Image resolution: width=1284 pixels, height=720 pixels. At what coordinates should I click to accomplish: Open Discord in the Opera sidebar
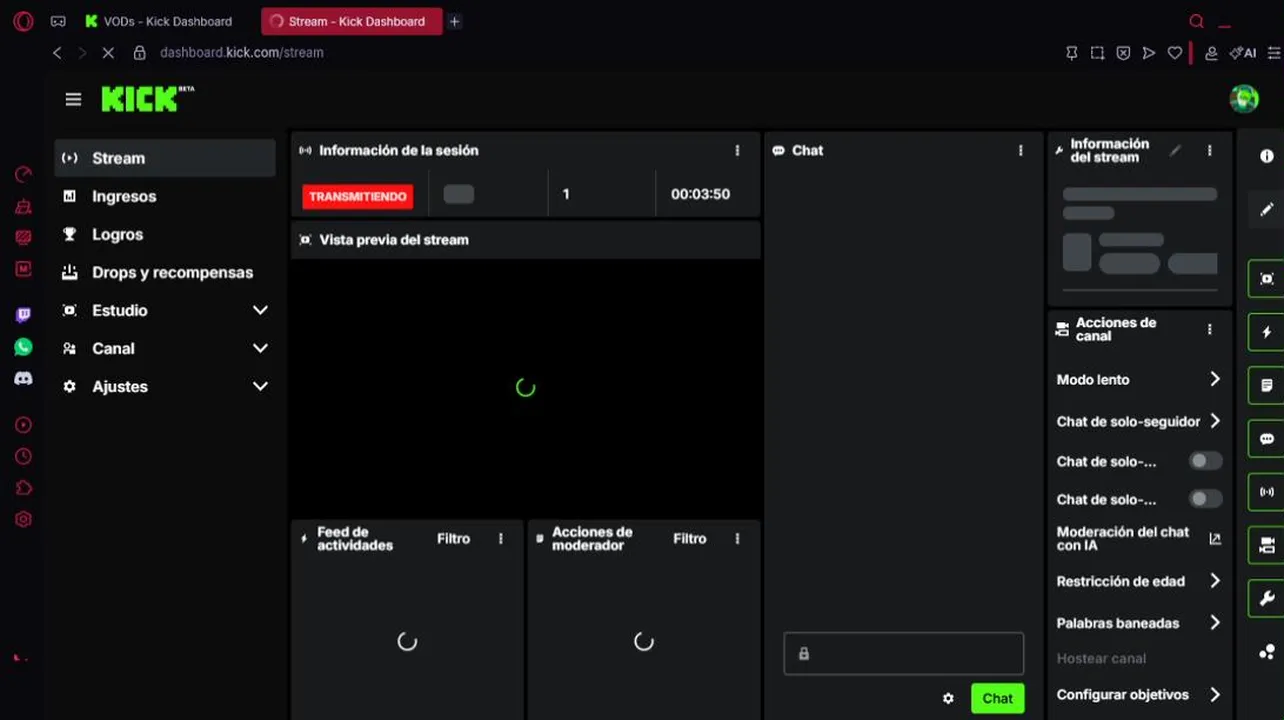(23, 379)
